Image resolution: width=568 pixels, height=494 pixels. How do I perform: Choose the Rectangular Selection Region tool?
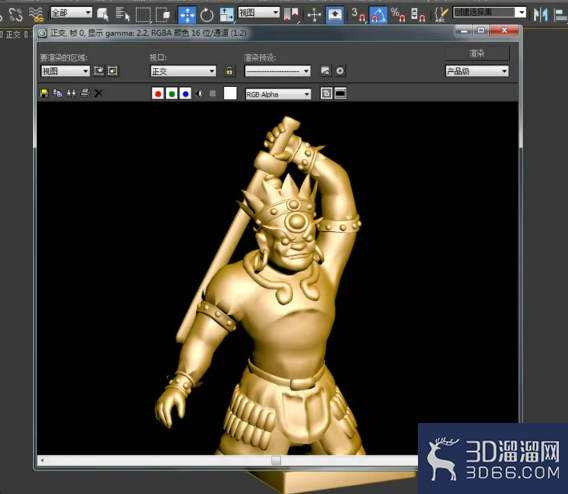point(143,15)
